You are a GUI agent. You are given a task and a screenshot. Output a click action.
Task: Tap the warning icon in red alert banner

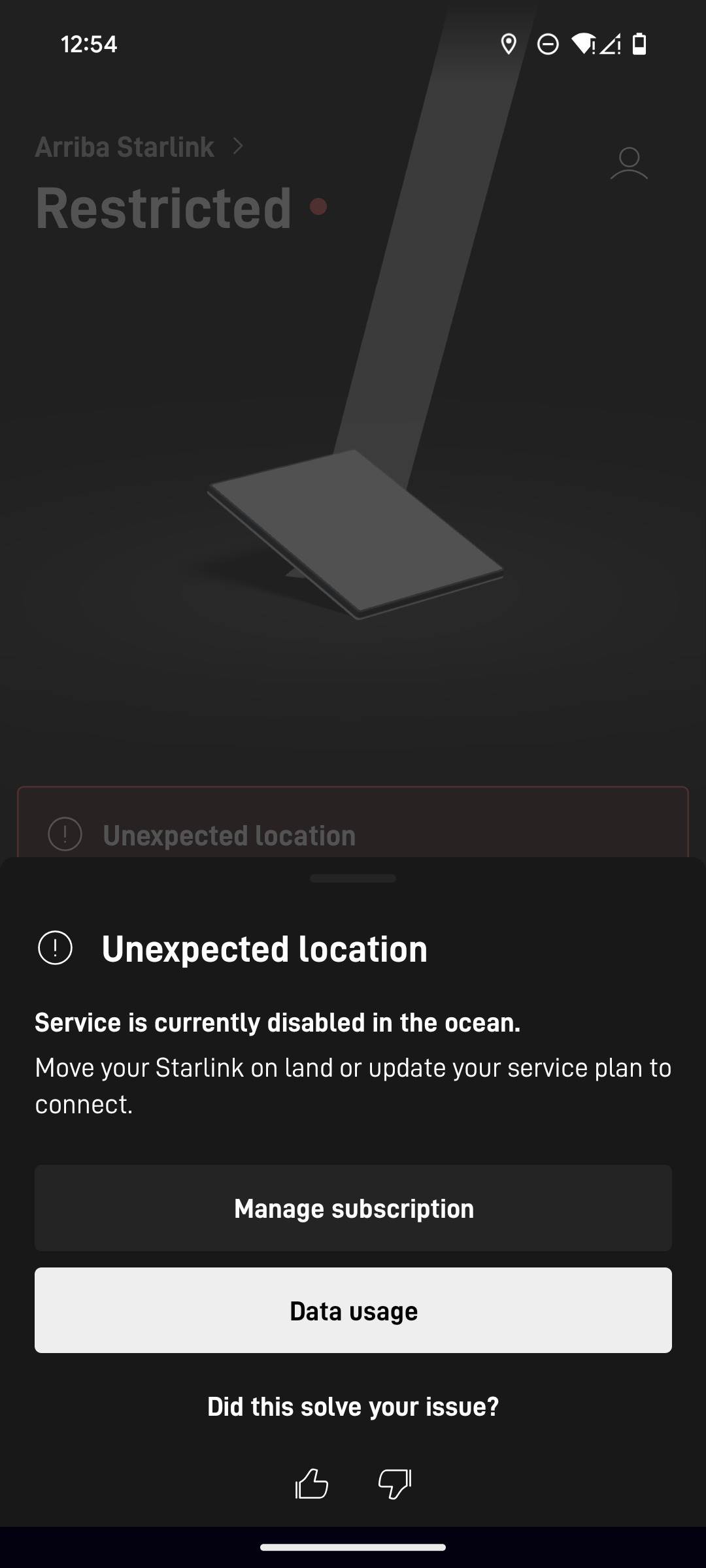(65, 834)
